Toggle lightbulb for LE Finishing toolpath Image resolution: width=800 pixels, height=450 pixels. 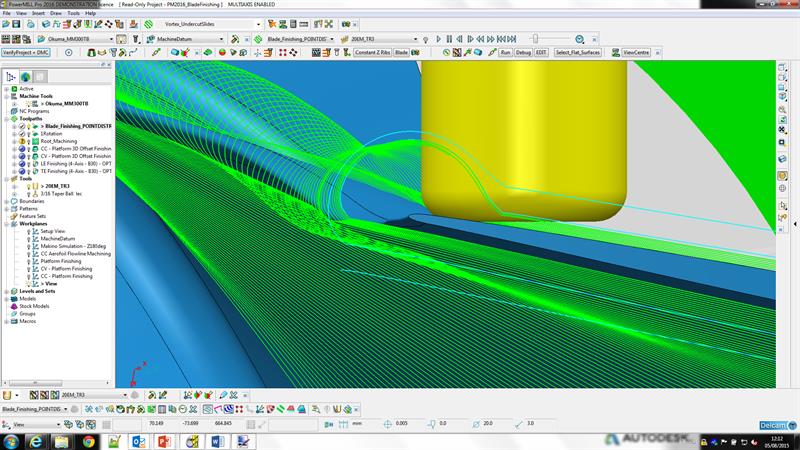[29, 164]
